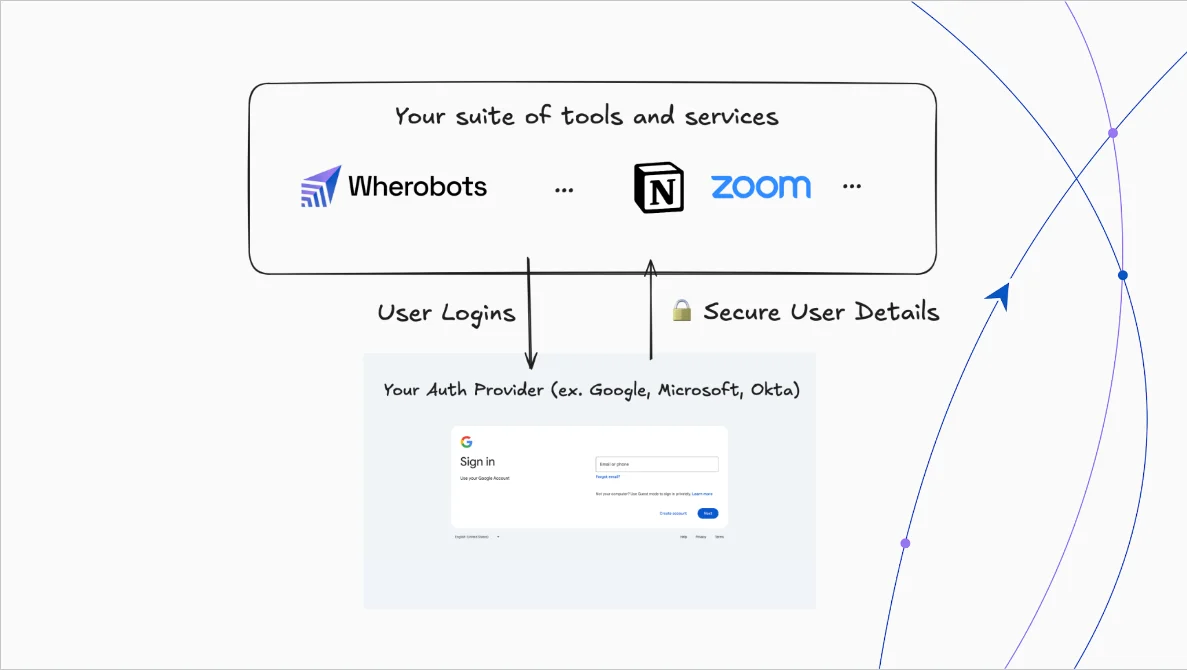Click the Zoom logo

[761, 186]
